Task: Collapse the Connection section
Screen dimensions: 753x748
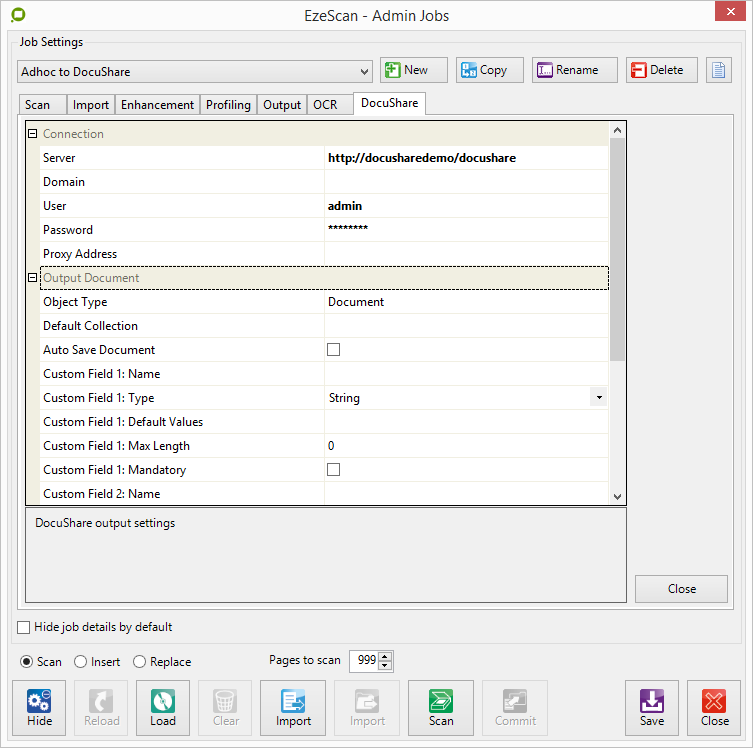Action: point(32,134)
